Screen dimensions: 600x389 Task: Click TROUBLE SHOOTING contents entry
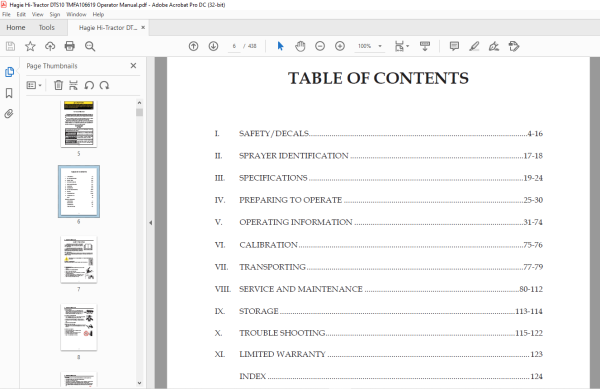point(378,333)
